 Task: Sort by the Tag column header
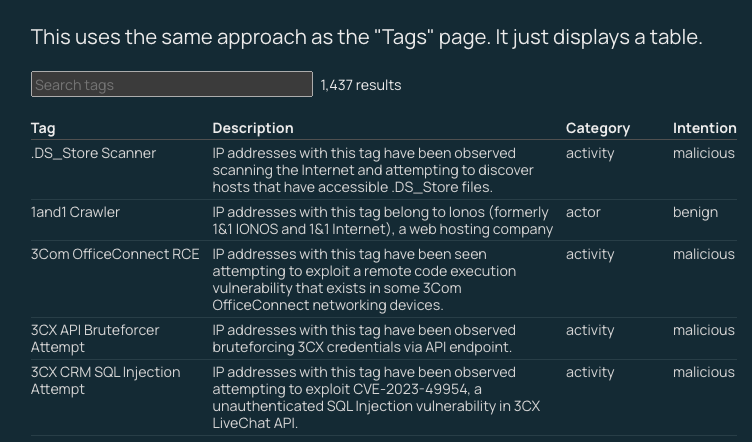point(43,128)
